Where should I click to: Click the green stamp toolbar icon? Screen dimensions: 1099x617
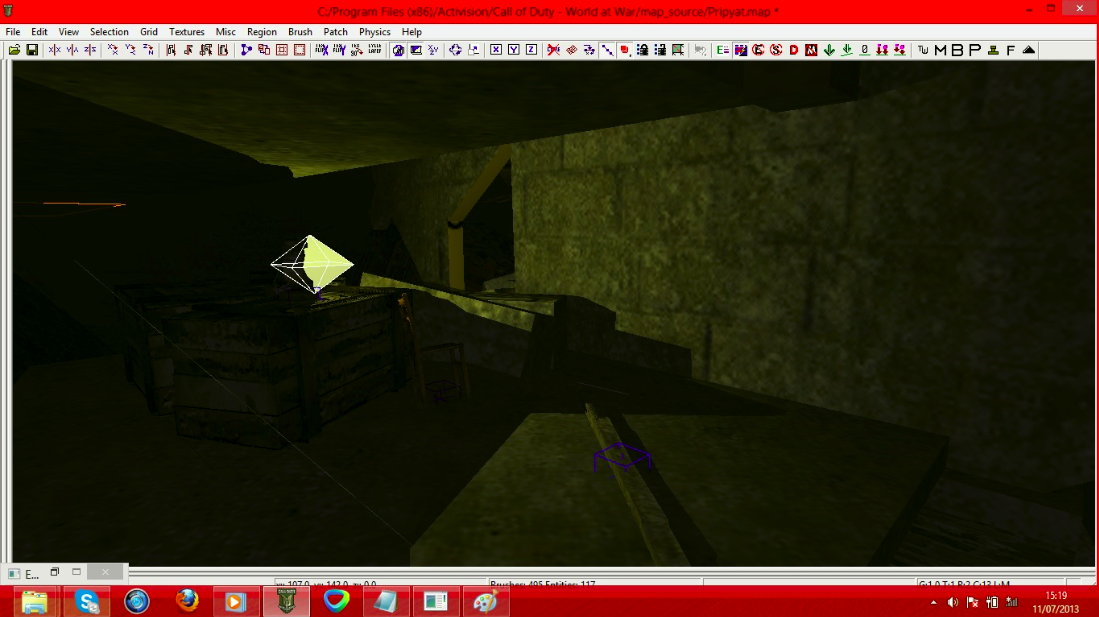pos(993,50)
